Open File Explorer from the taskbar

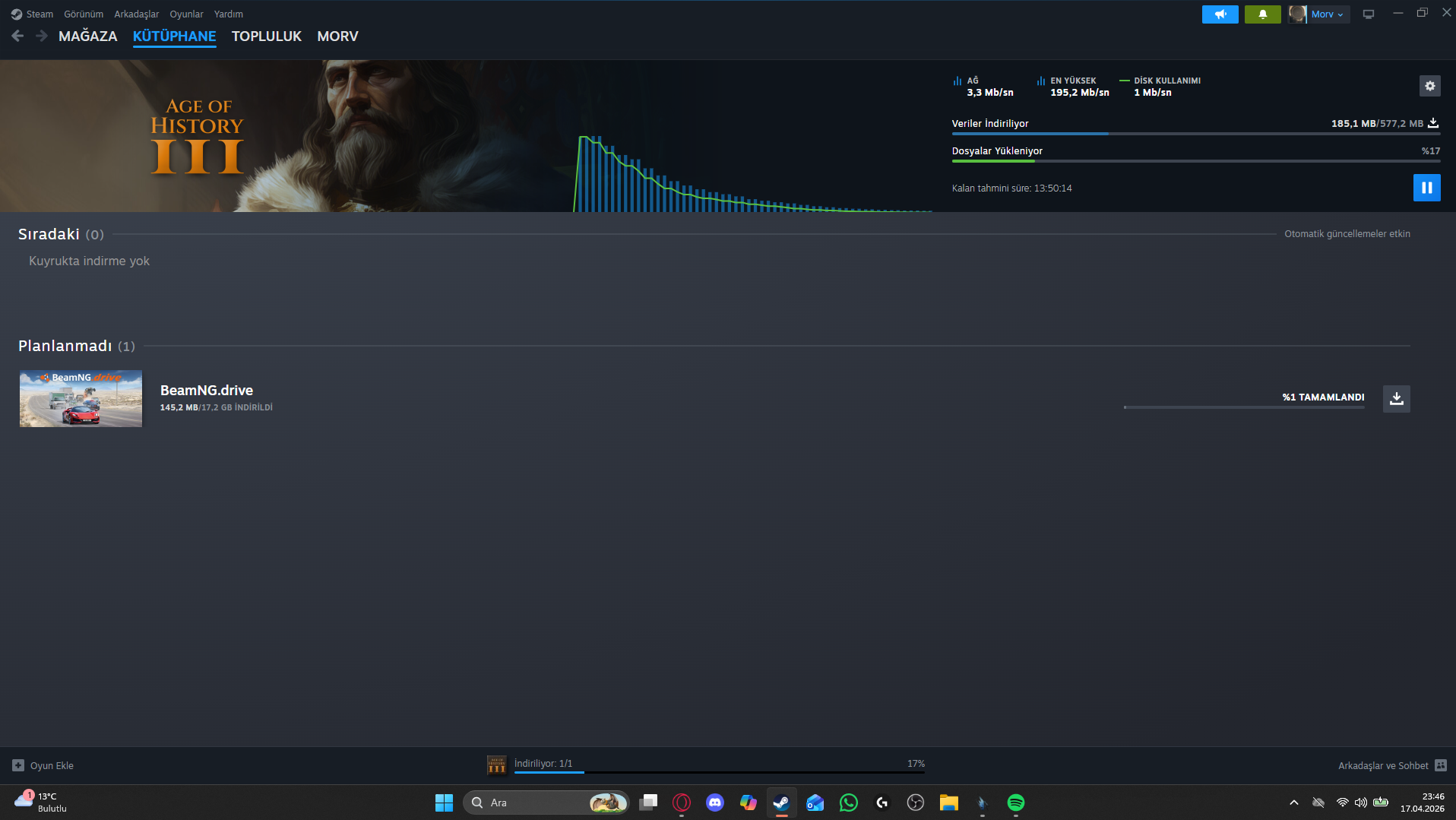(x=949, y=803)
